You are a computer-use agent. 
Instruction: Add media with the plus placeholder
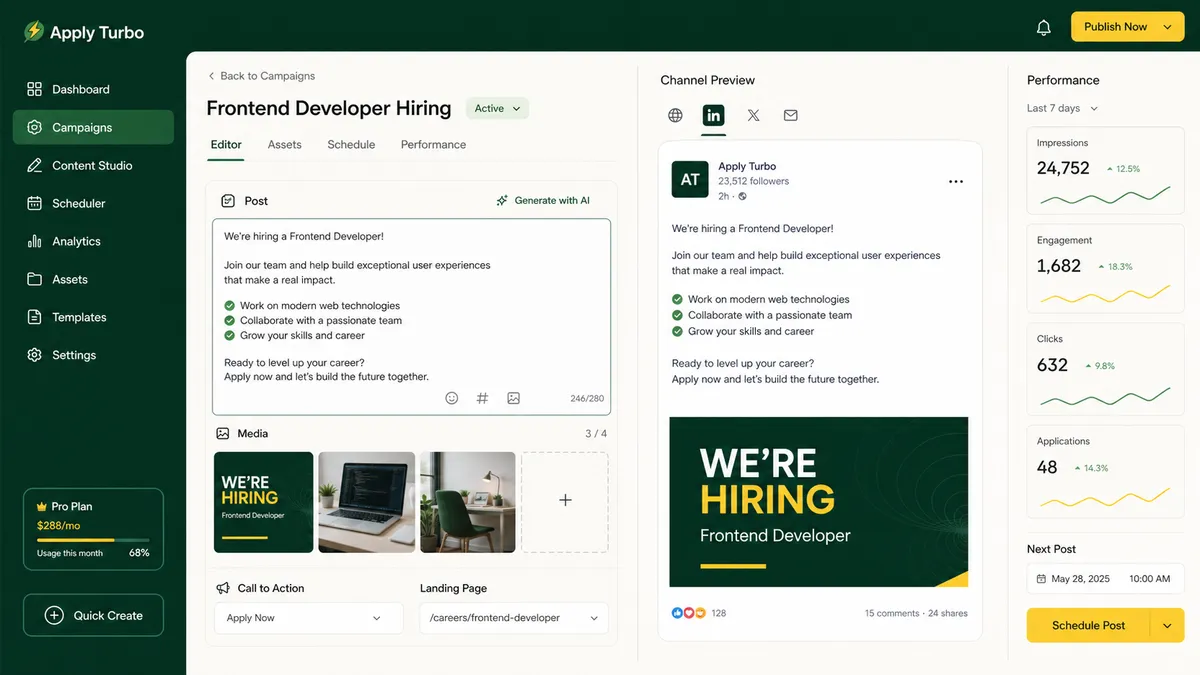pos(565,502)
